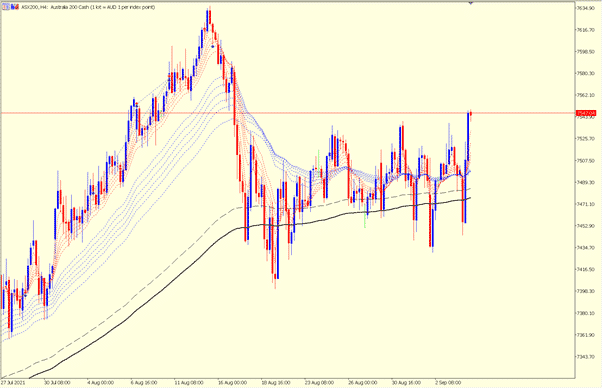Viewport: 602px width, 388px height.
Task: Click the 23 Aug 08:00 date label
Action: 319,383
